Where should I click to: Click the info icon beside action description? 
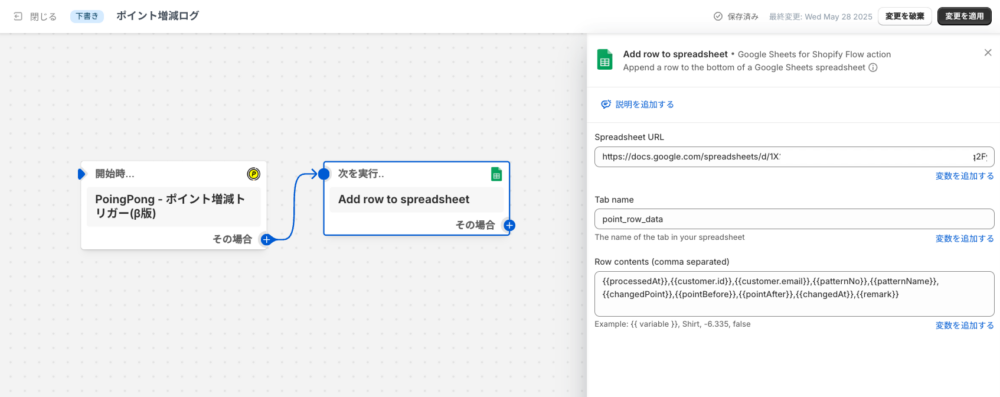(872, 67)
